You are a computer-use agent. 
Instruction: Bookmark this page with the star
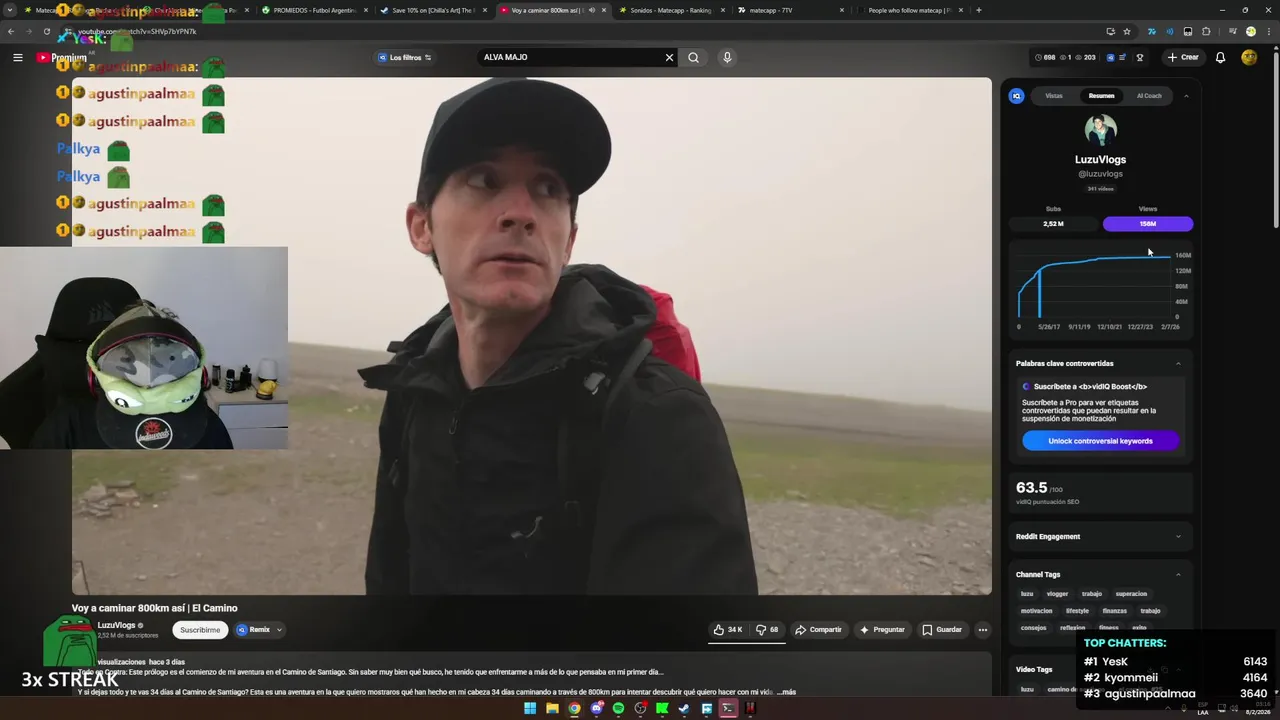click(1127, 31)
